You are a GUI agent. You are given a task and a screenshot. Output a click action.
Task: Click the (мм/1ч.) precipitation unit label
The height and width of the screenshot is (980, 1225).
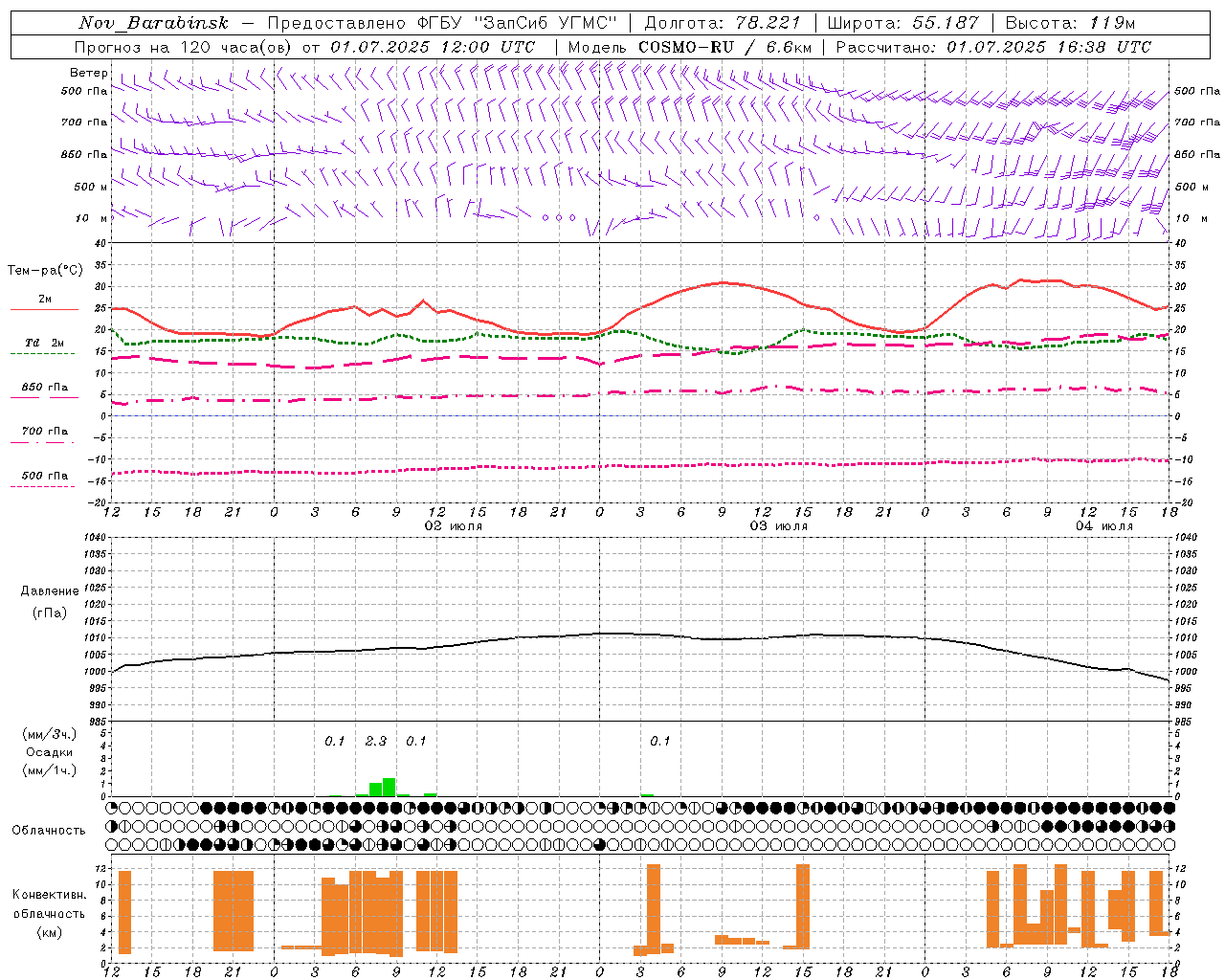[50, 770]
